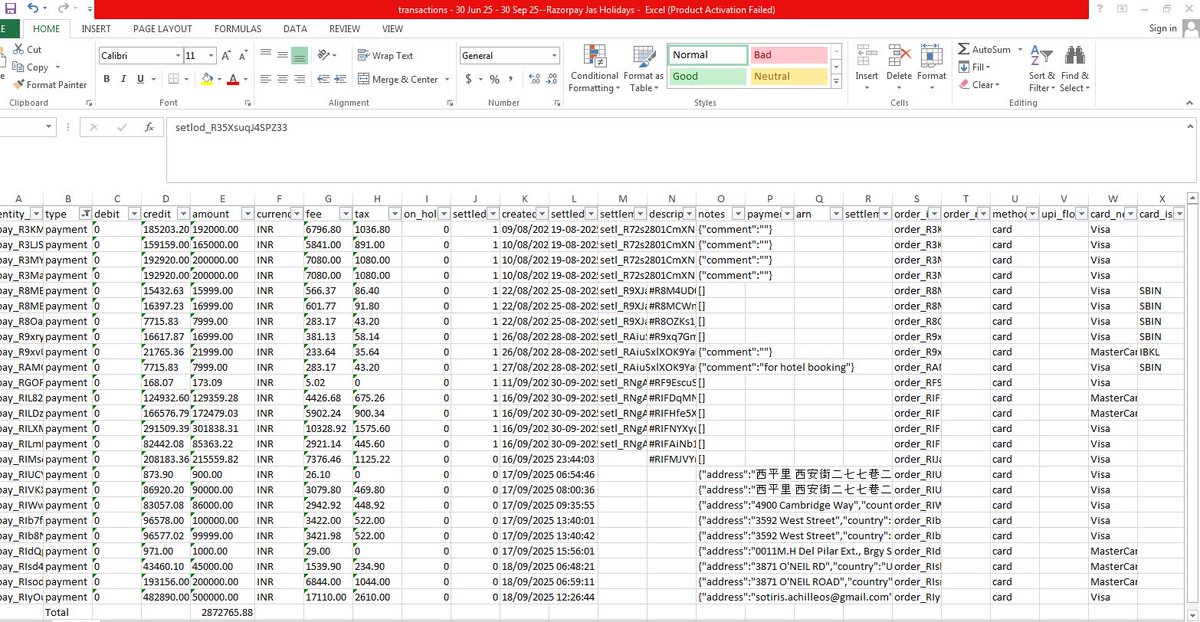Click the Copy button
Viewport: 1200px width, 622px height.
(32, 67)
